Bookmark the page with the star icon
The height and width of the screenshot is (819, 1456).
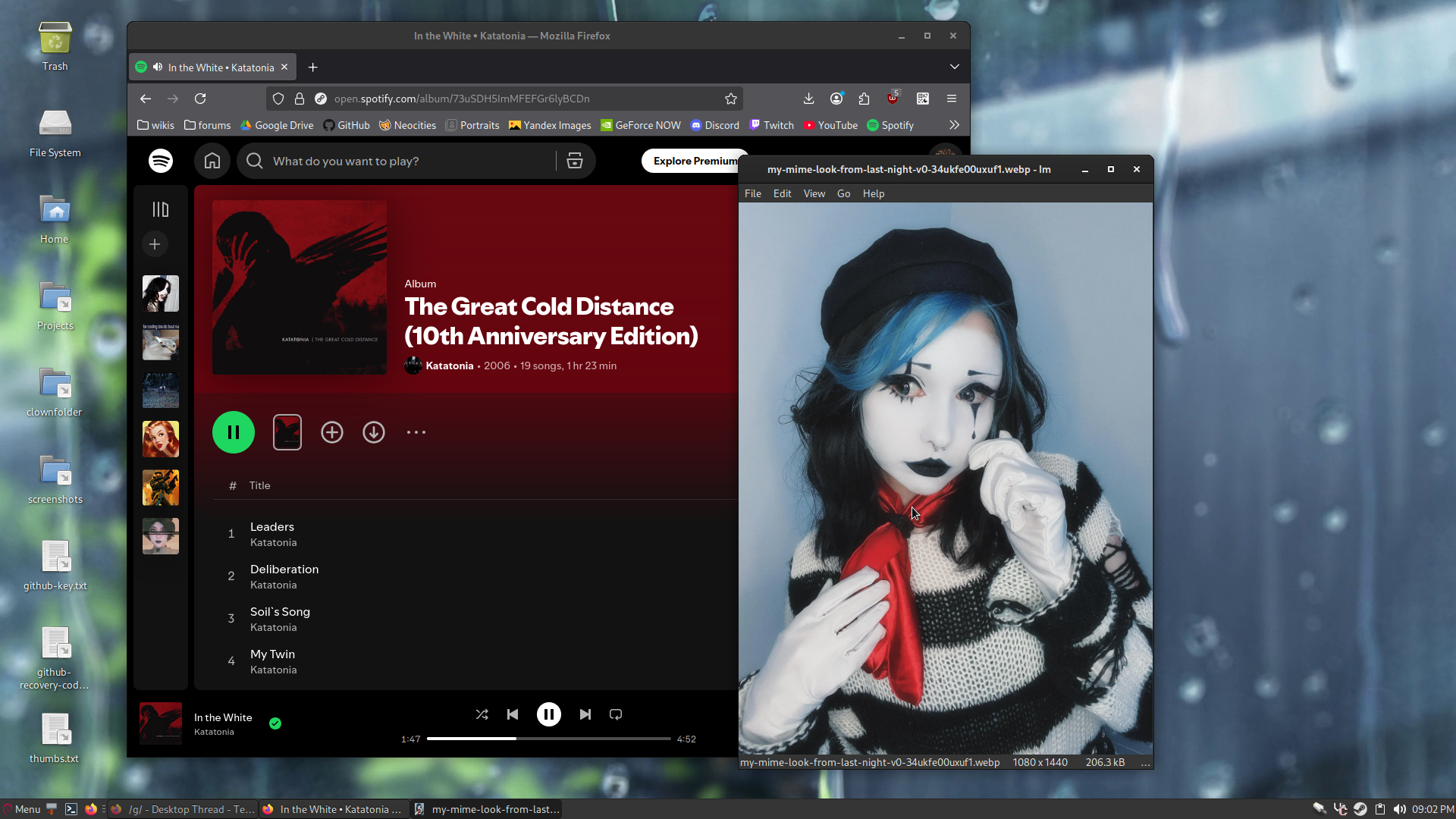[730, 99]
